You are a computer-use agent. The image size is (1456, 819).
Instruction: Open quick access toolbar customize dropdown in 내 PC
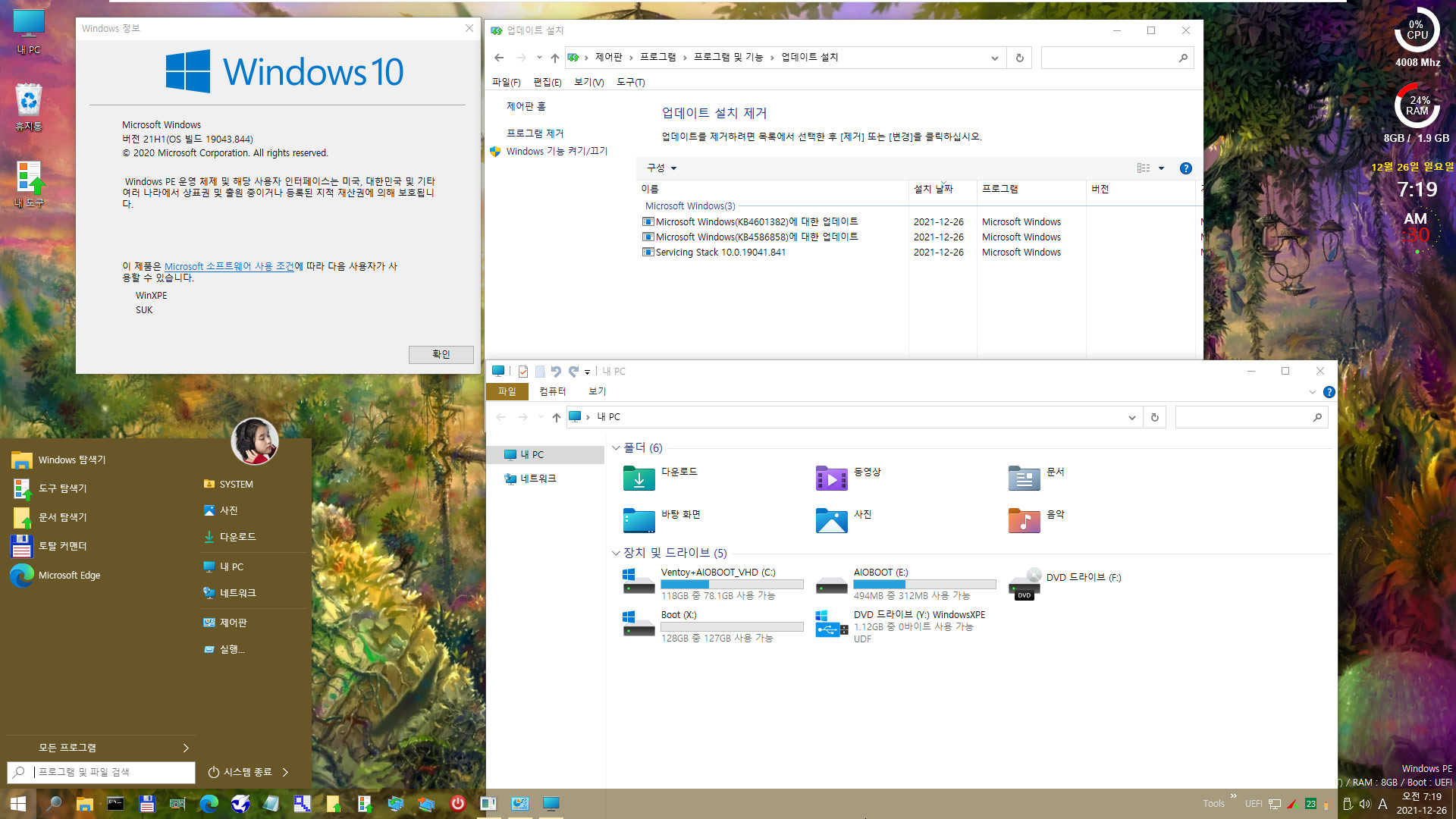pyautogui.click(x=587, y=372)
